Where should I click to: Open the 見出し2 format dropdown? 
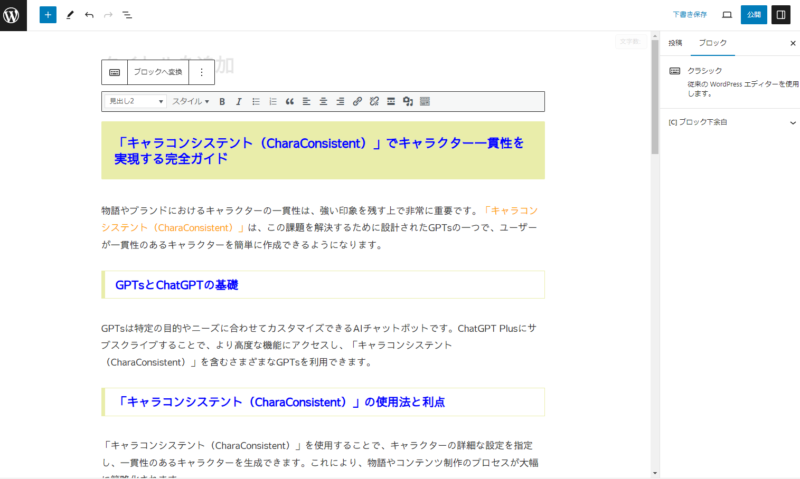pos(136,102)
